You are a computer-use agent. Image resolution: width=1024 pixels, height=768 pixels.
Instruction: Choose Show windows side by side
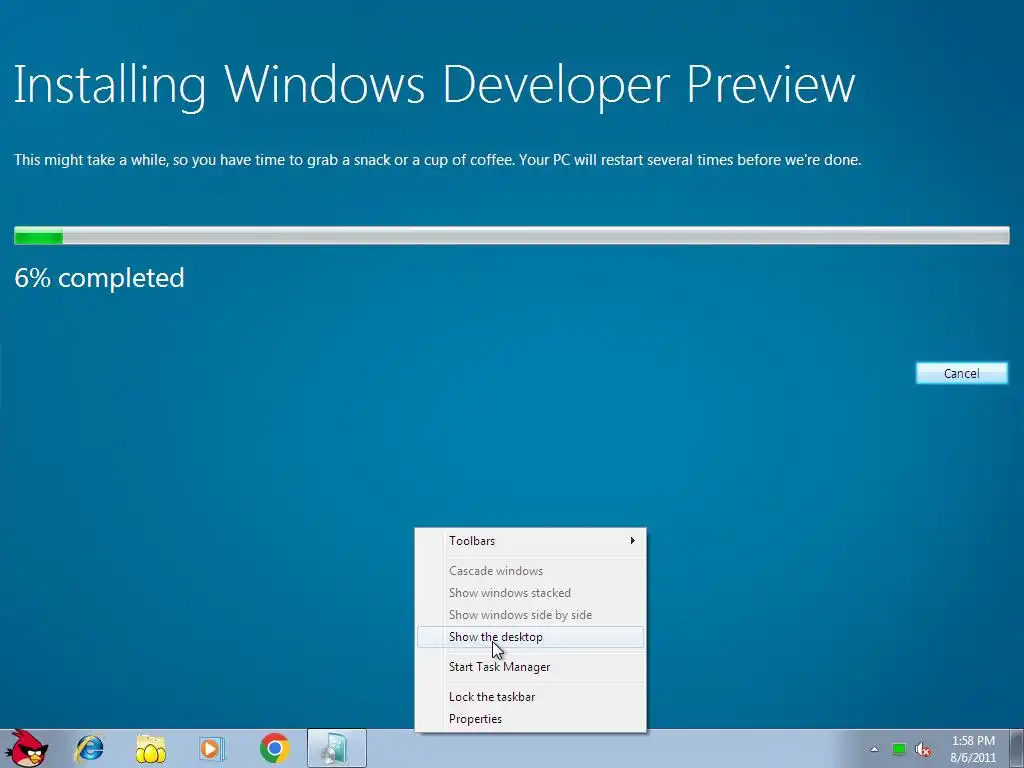coord(530,615)
